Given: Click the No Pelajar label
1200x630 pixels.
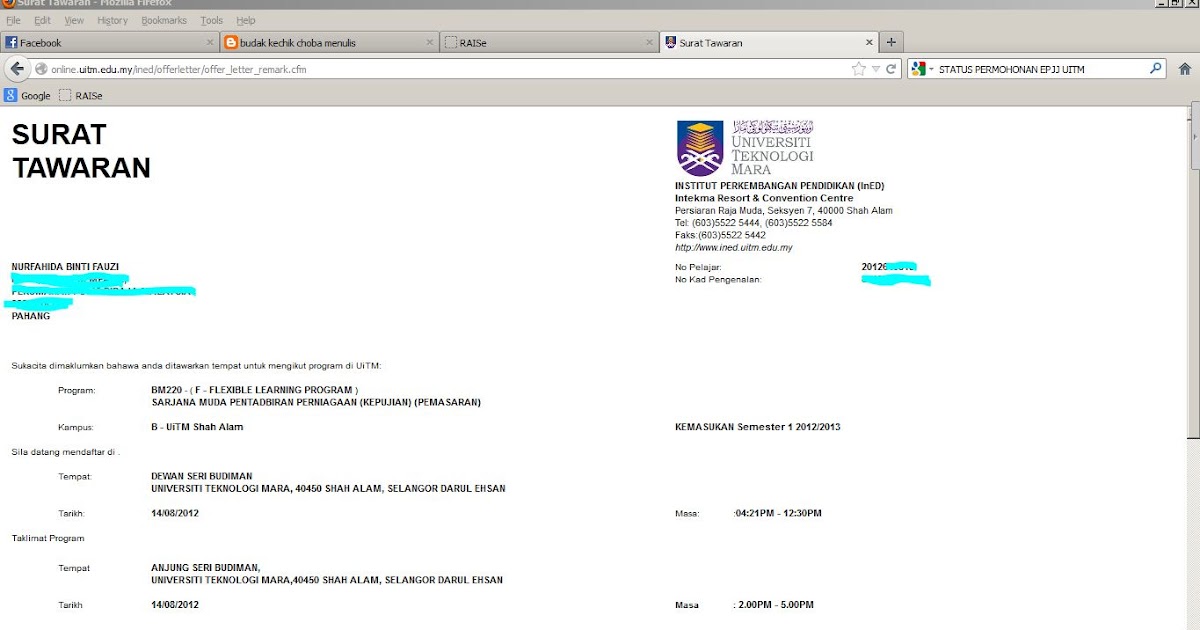Looking at the screenshot, I should [698, 267].
